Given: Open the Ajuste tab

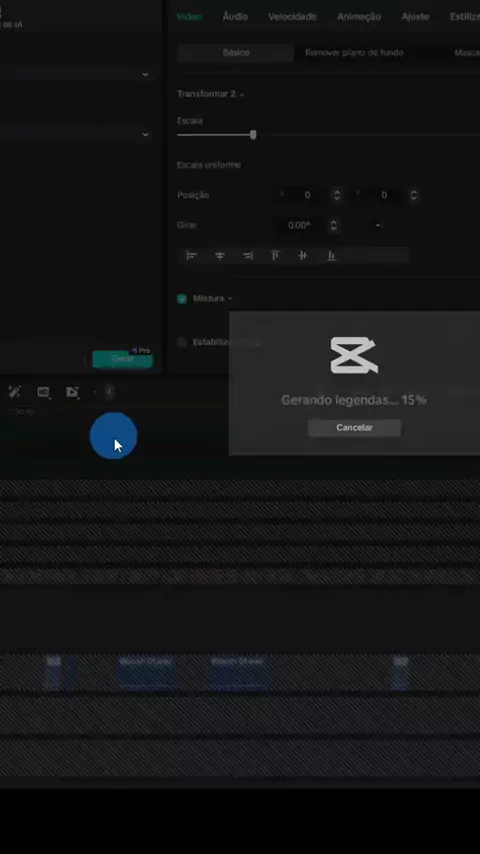Looking at the screenshot, I should [x=415, y=17].
